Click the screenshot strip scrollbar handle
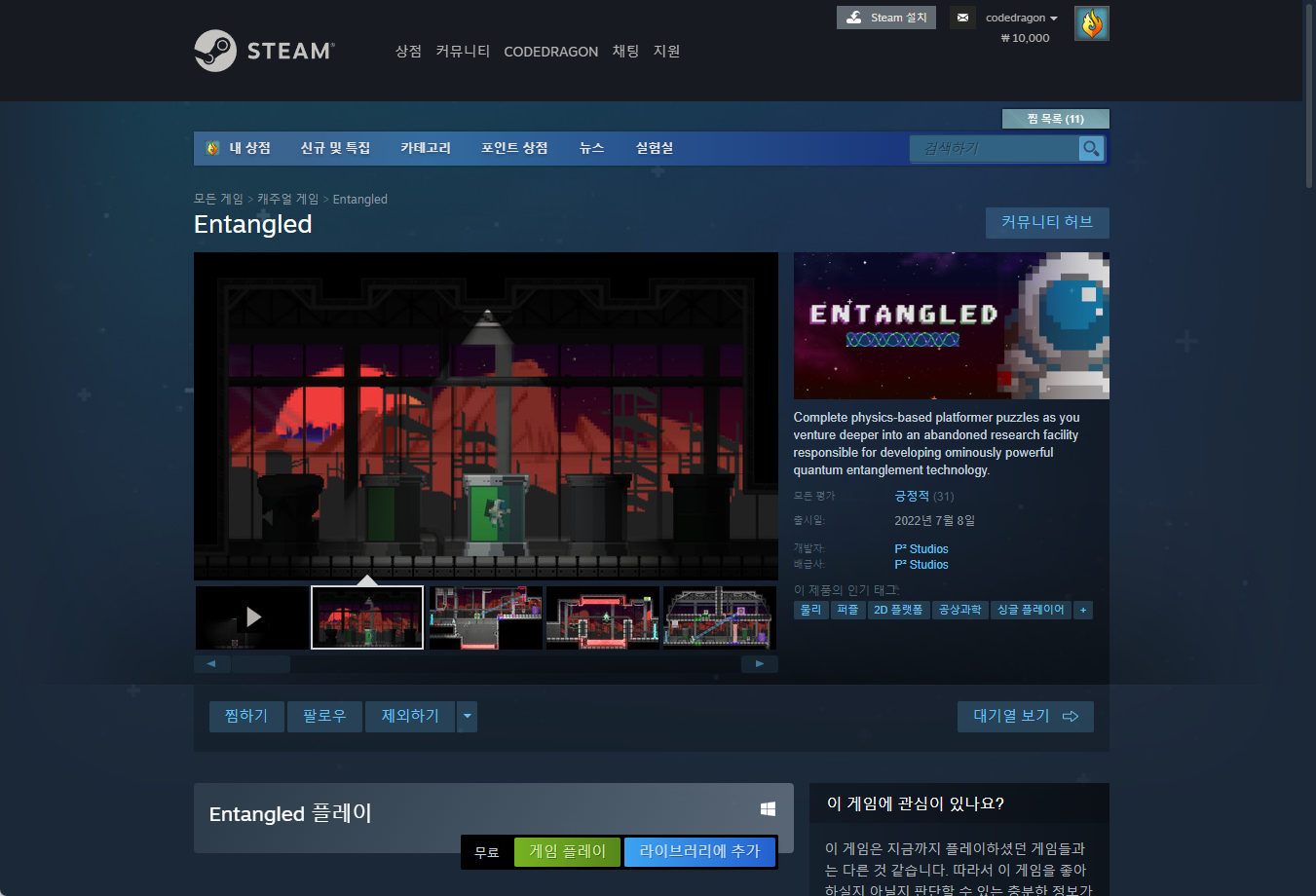Screen dimensions: 1316x896 [x=260, y=664]
